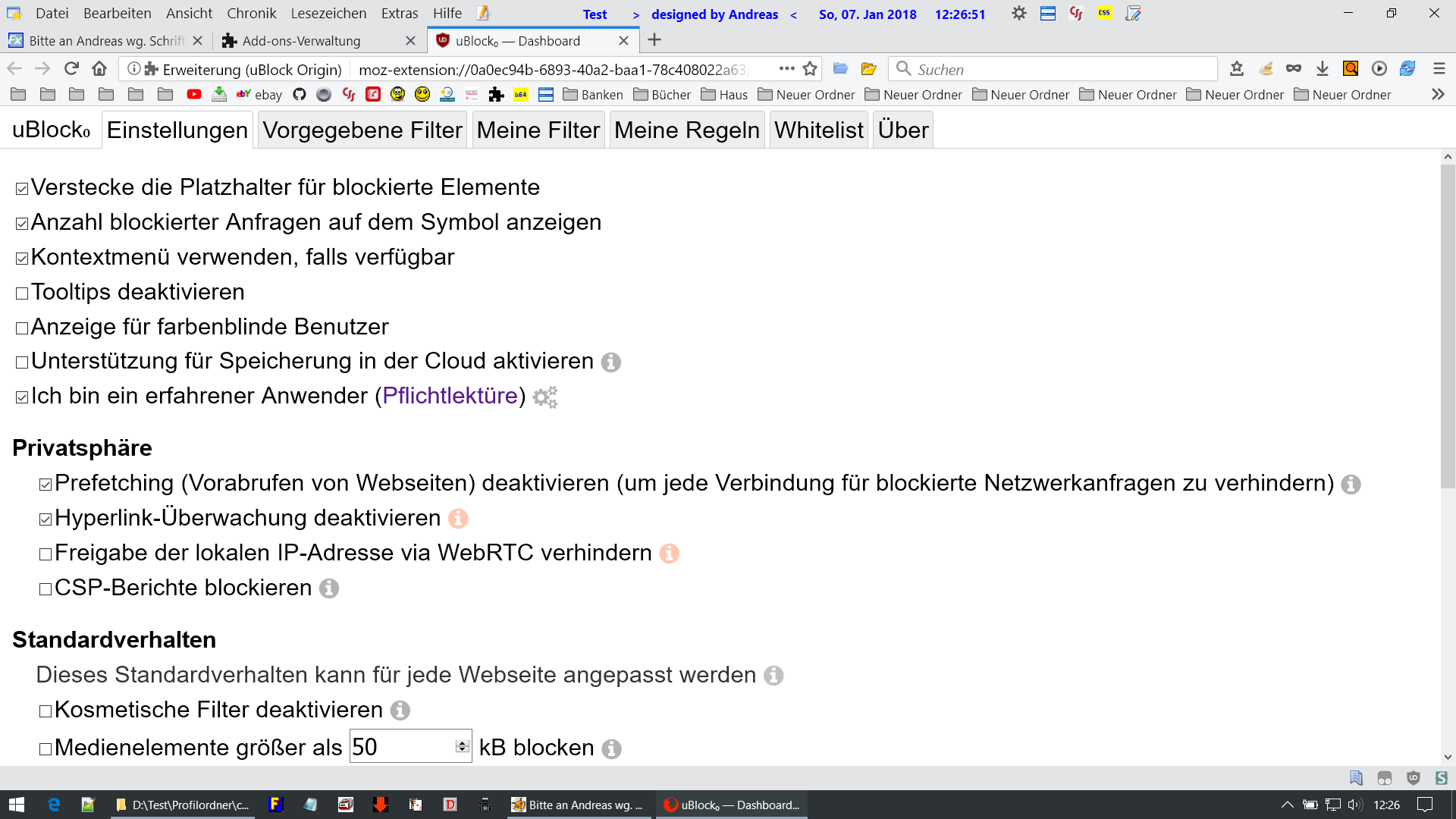Click info icon beside CSP-Berichte blockieren
1456x819 pixels.
click(329, 588)
